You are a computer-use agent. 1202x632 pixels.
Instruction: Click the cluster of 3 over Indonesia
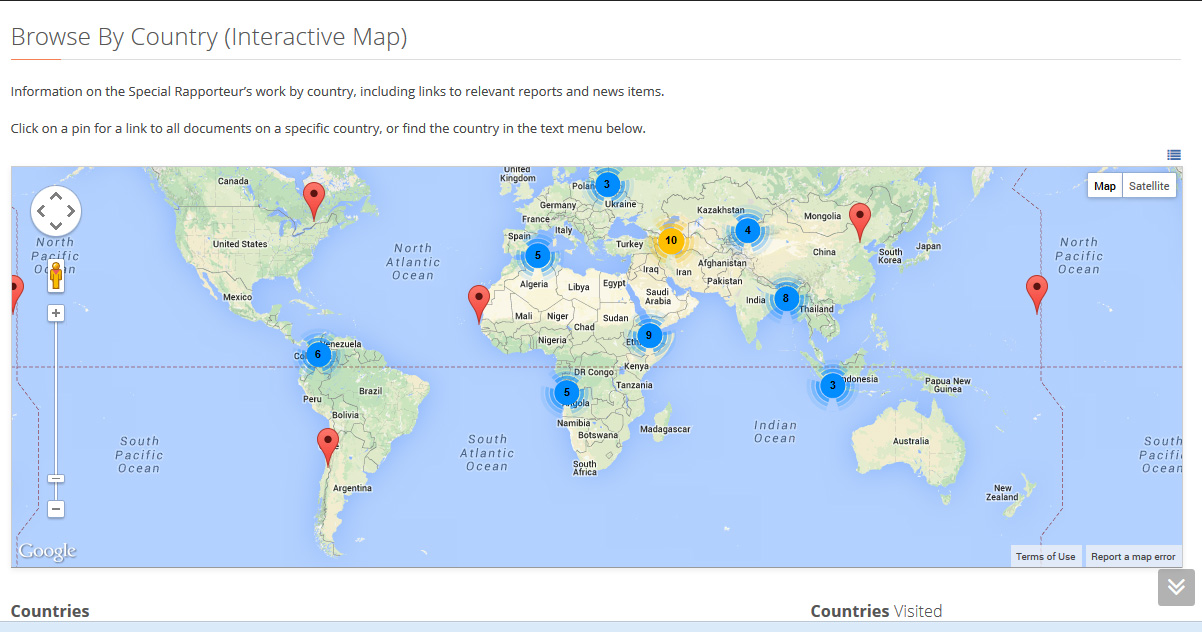click(832, 385)
